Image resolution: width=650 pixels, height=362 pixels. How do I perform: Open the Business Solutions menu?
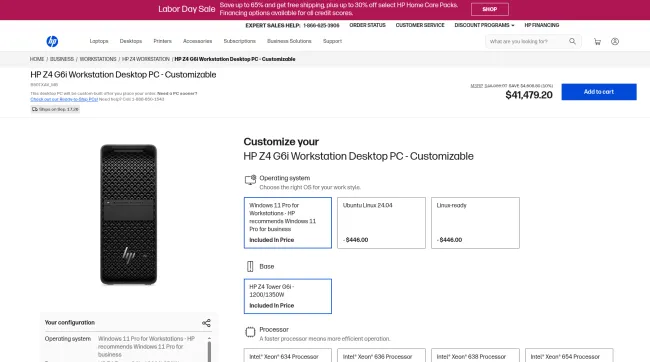(x=289, y=41)
